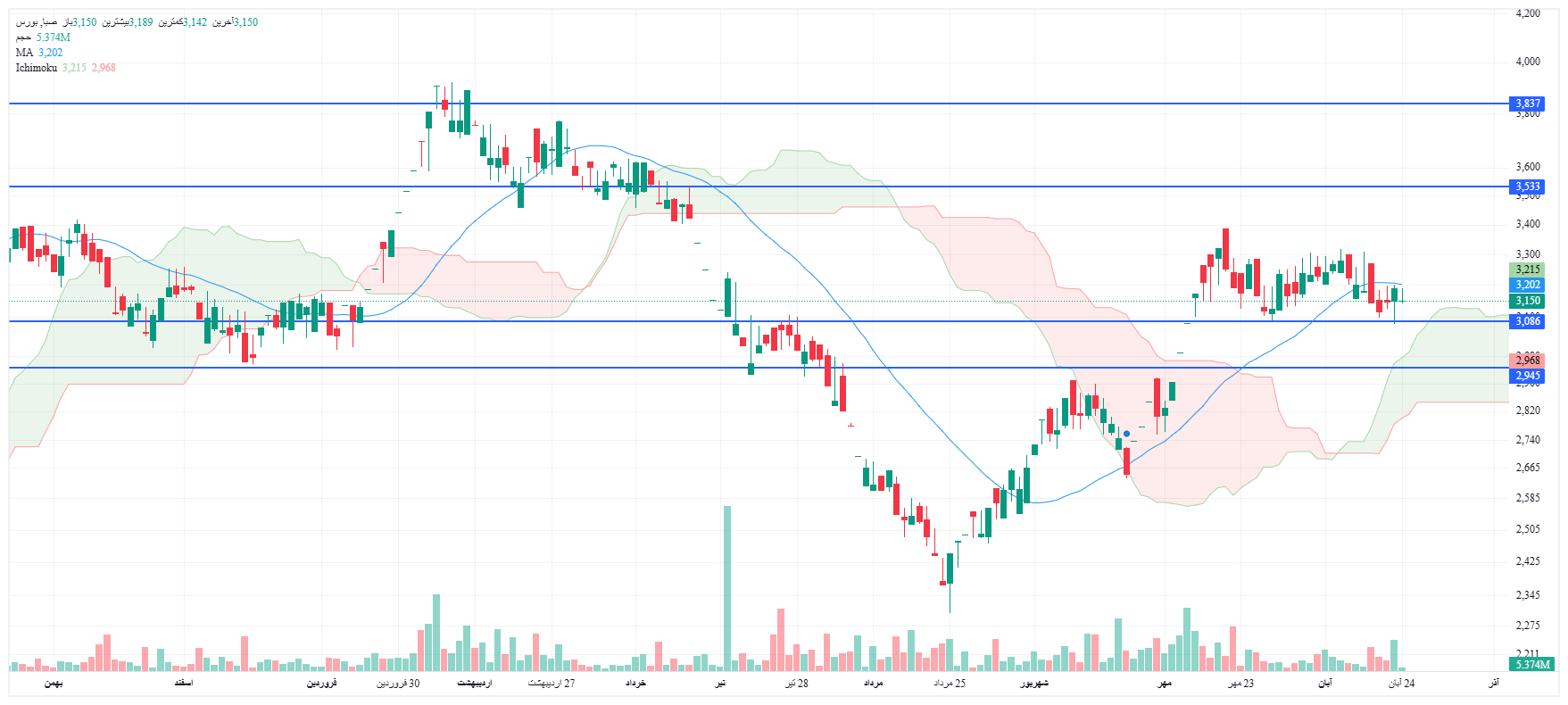1568x705 pixels.
Task: Click the blue 3,202 MA value tag
Action: [1528, 285]
